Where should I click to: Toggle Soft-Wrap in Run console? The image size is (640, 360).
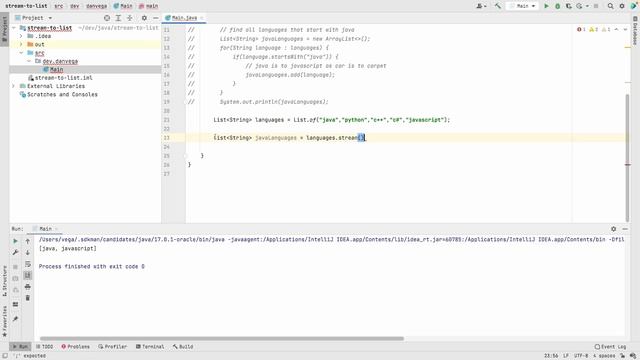coord(28,264)
